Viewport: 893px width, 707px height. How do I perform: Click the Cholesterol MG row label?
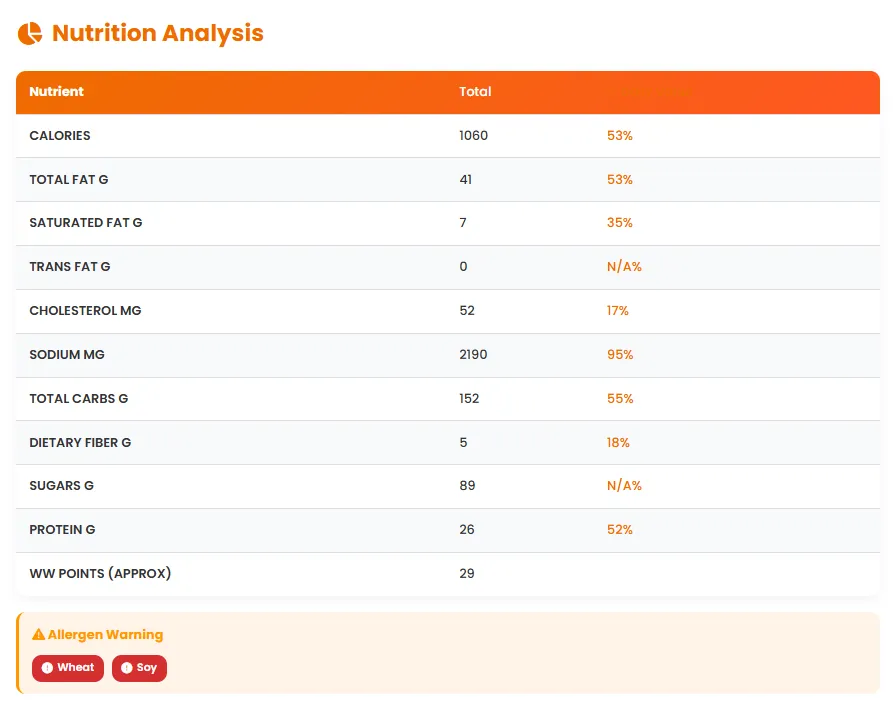[x=85, y=311]
